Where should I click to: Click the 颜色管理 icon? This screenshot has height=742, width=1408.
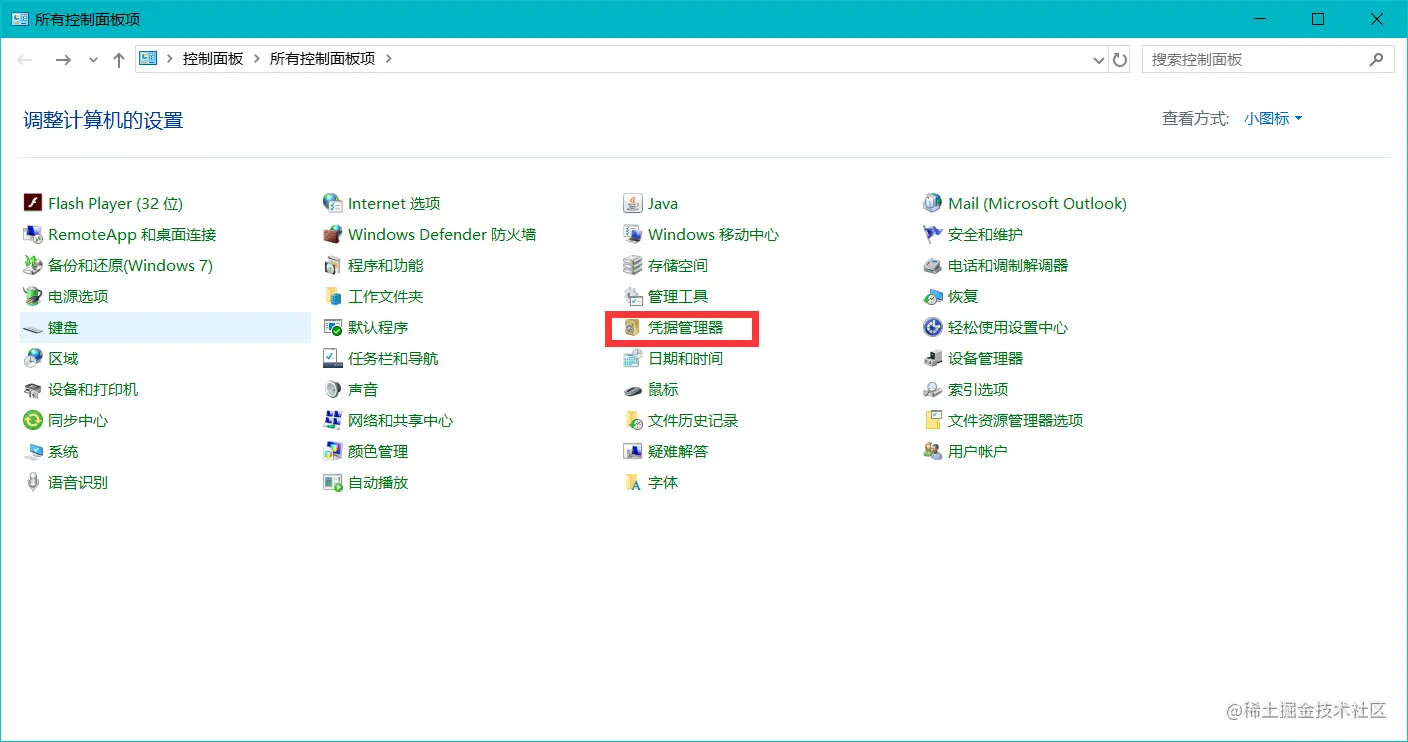click(x=332, y=451)
